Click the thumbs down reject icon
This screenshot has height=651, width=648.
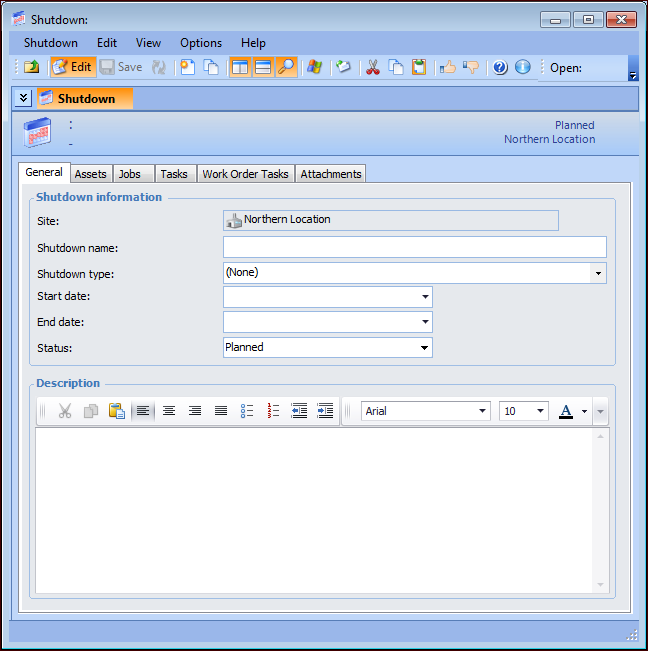pos(471,67)
